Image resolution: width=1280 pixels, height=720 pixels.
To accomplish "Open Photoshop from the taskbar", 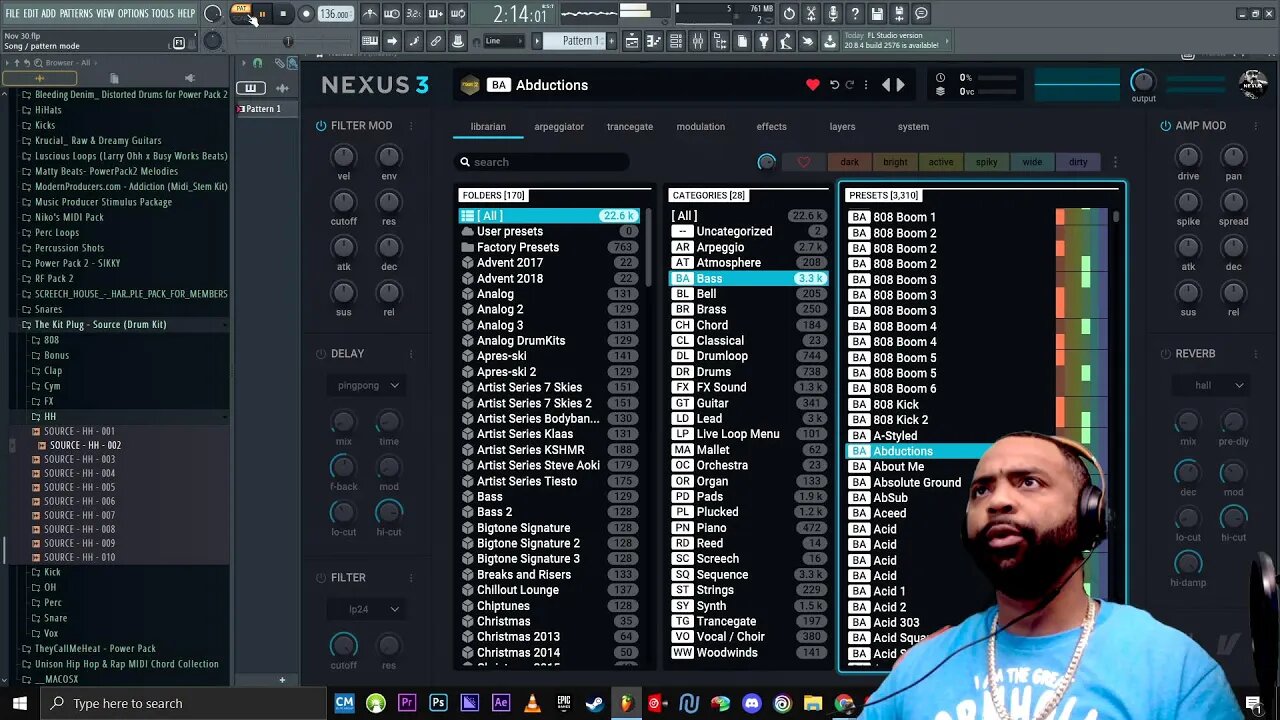I will click(x=438, y=703).
